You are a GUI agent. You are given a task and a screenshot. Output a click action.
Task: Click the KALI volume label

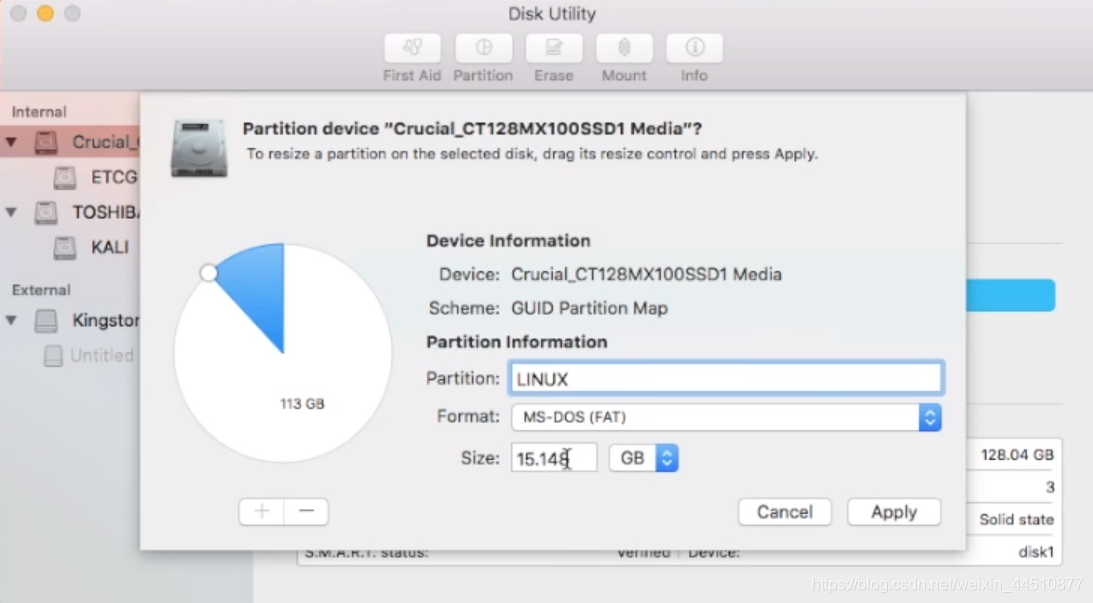pyautogui.click(x=110, y=247)
